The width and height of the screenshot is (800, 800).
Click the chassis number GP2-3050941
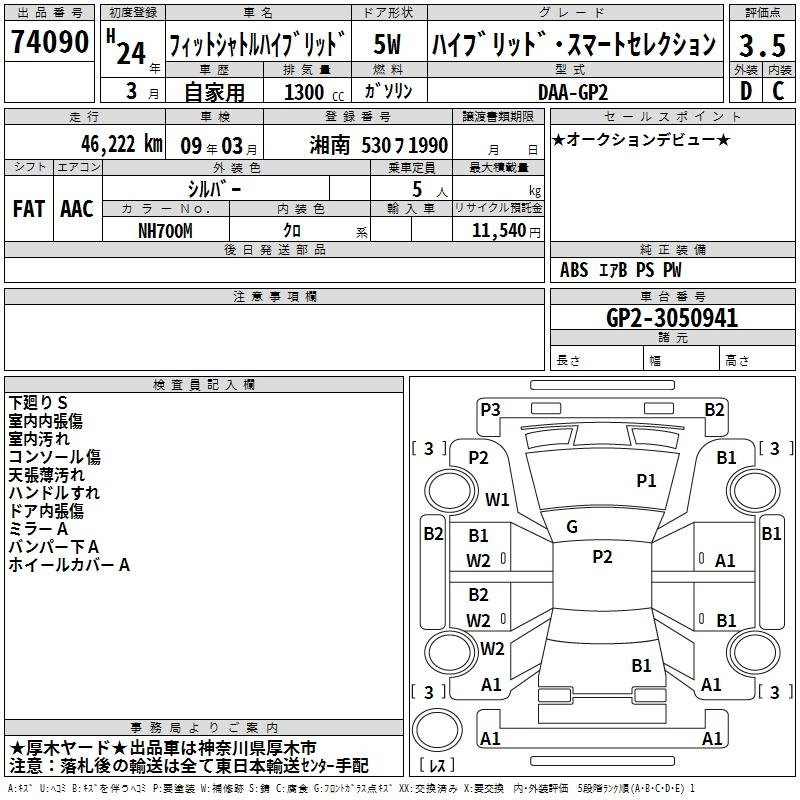click(x=672, y=318)
